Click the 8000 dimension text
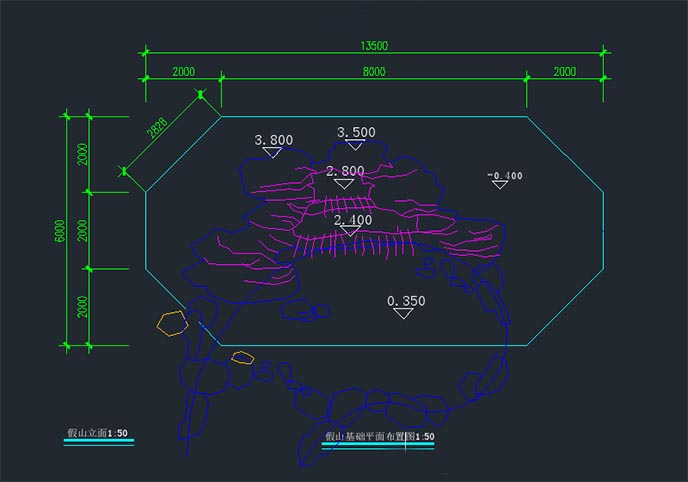 [x=373, y=71]
